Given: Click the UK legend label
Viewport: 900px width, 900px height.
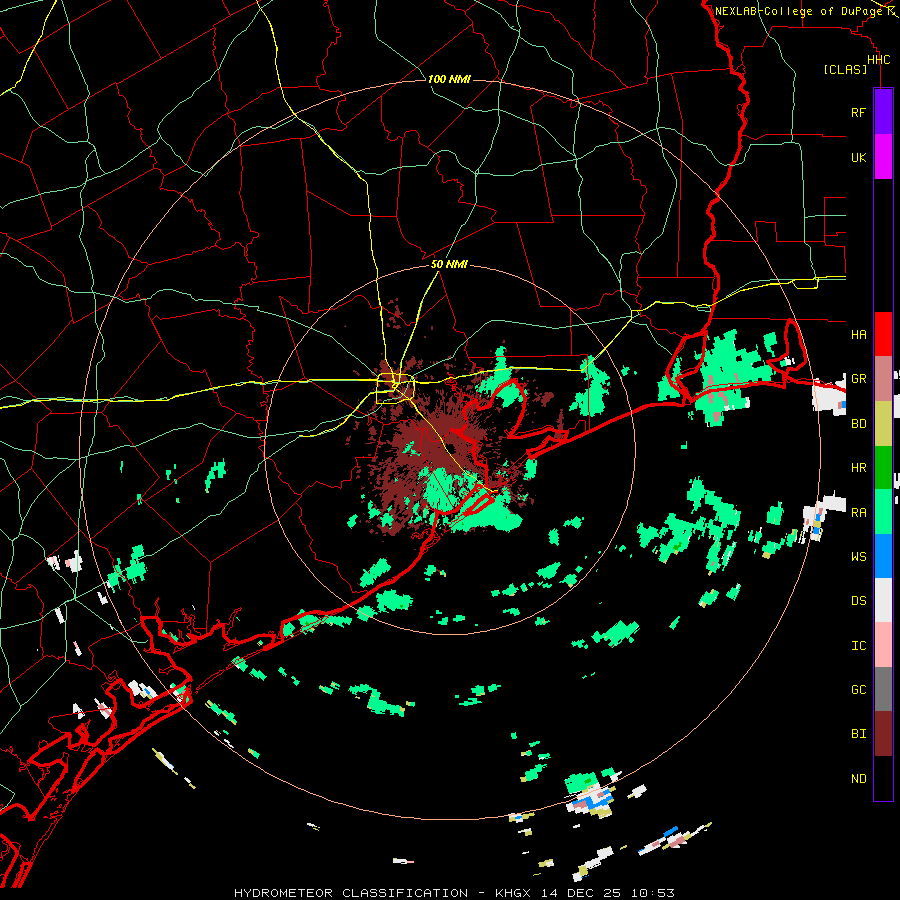Looking at the screenshot, I should [858, 157].
